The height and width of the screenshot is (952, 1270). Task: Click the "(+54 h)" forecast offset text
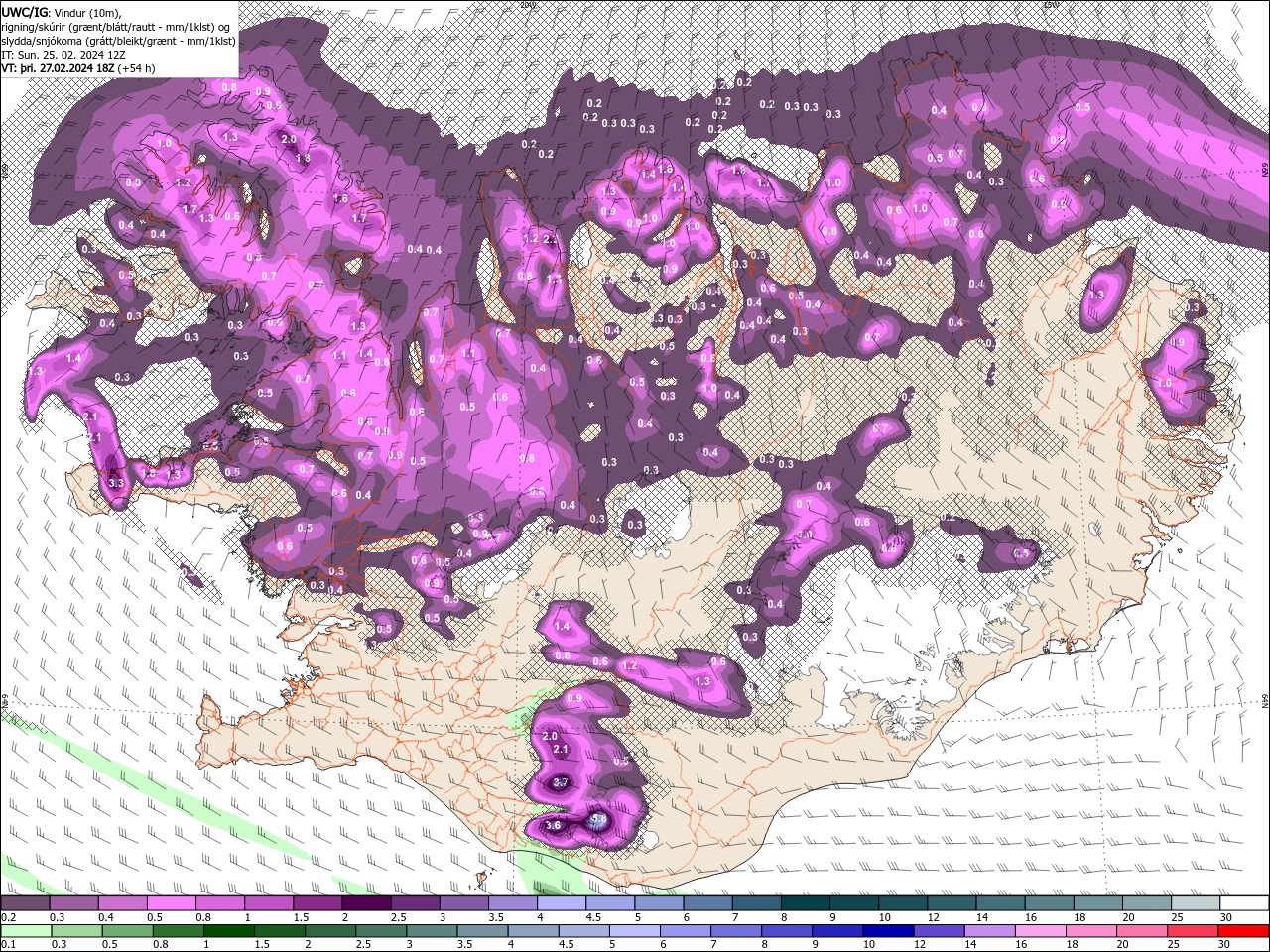[136, 68]
